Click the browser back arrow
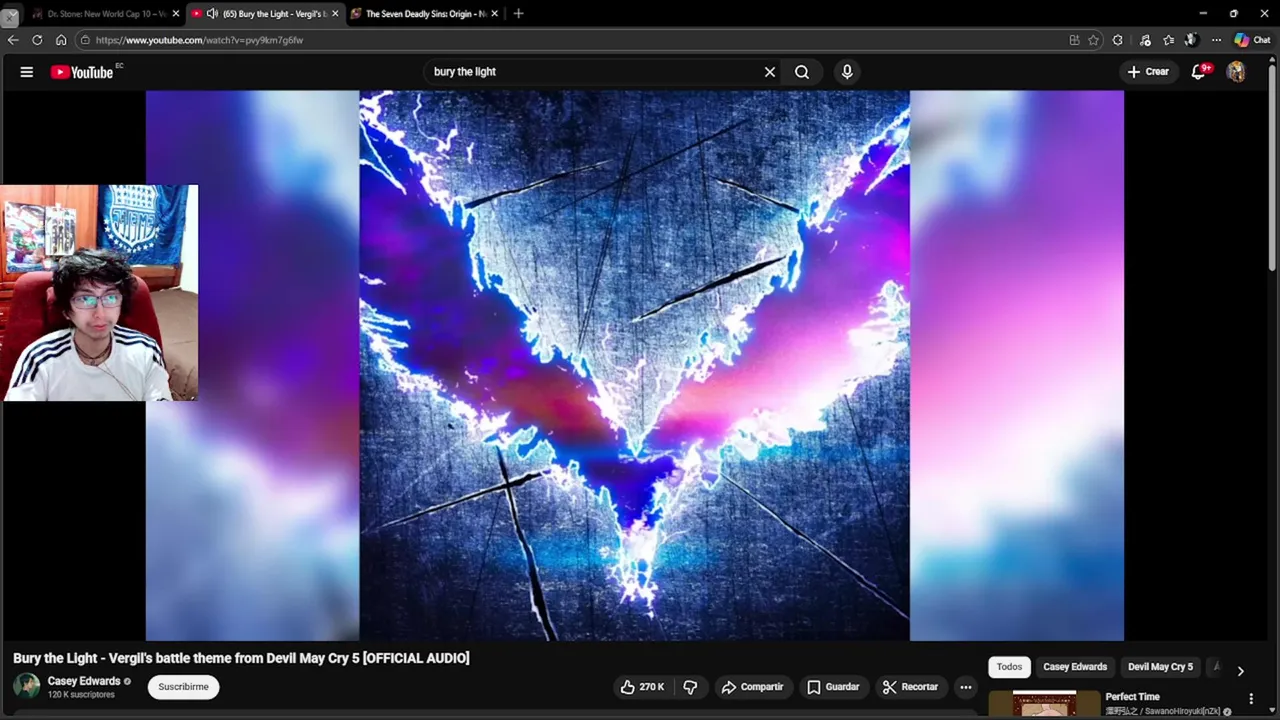 (x=13, y=40)
